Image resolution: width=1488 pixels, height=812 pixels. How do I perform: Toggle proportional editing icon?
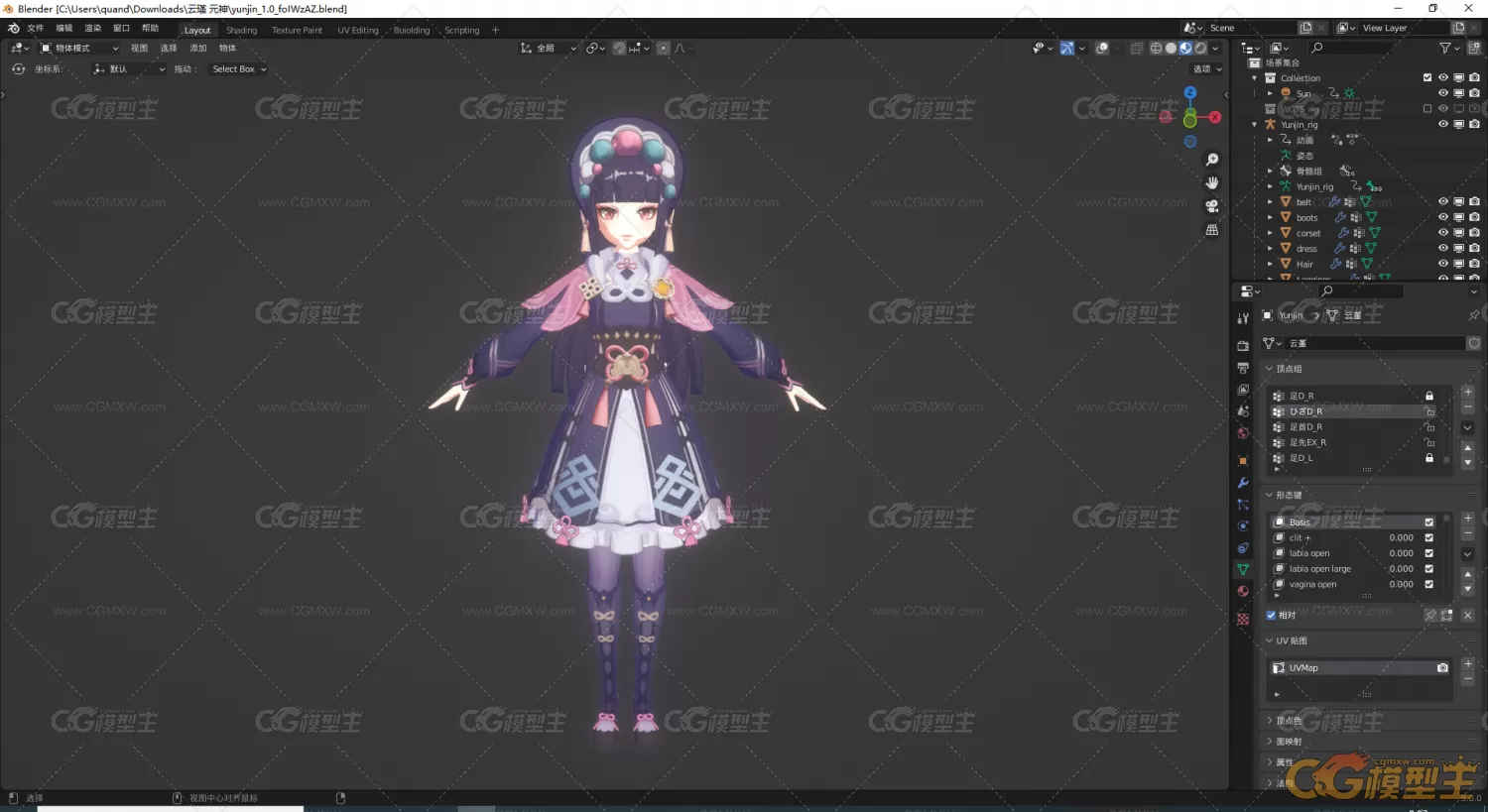click(663, 48)
